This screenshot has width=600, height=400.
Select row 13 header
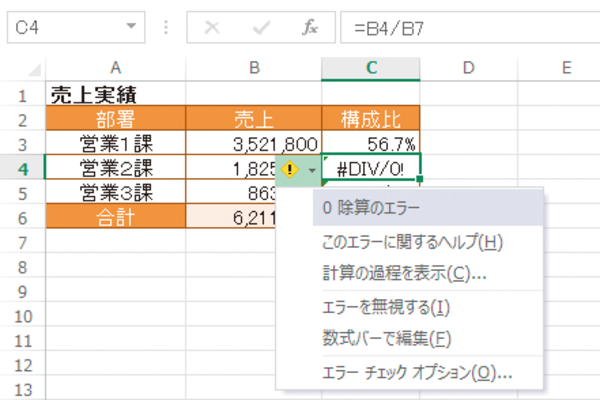point(23,389)
